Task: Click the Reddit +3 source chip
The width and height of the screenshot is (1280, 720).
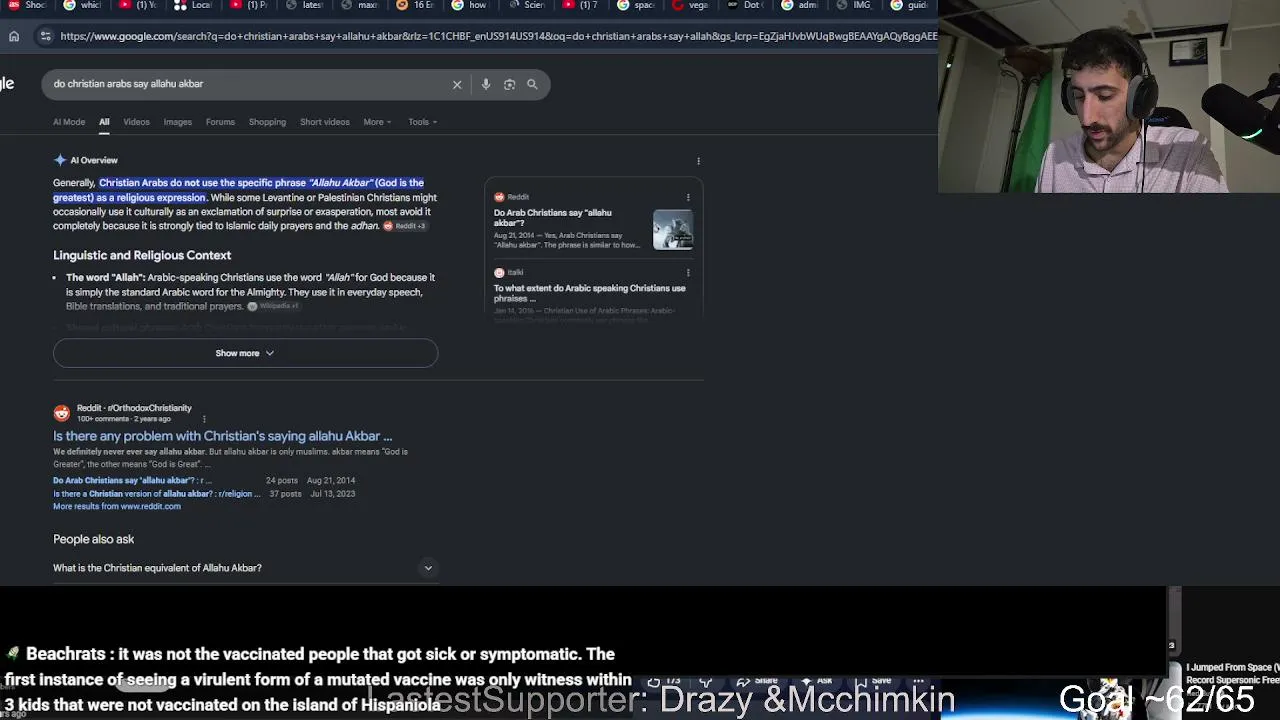Action: coord(405,226)
